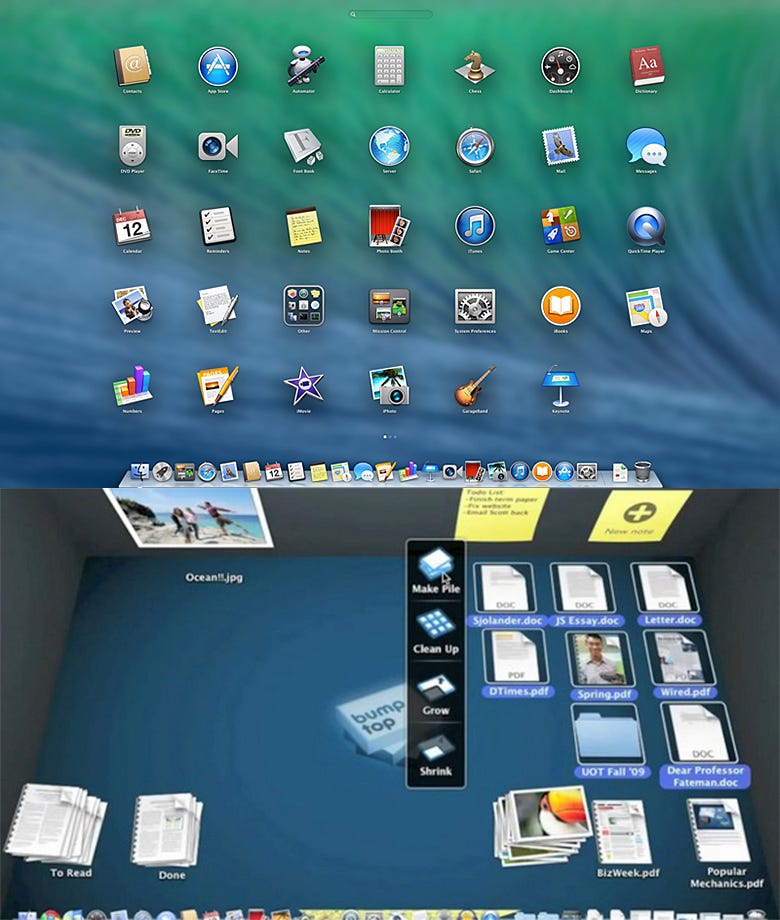This screenshot has width=780, height=920.
Task: Open Trash in the Dock
Action: pyautogui.click(x=643, y=471)
